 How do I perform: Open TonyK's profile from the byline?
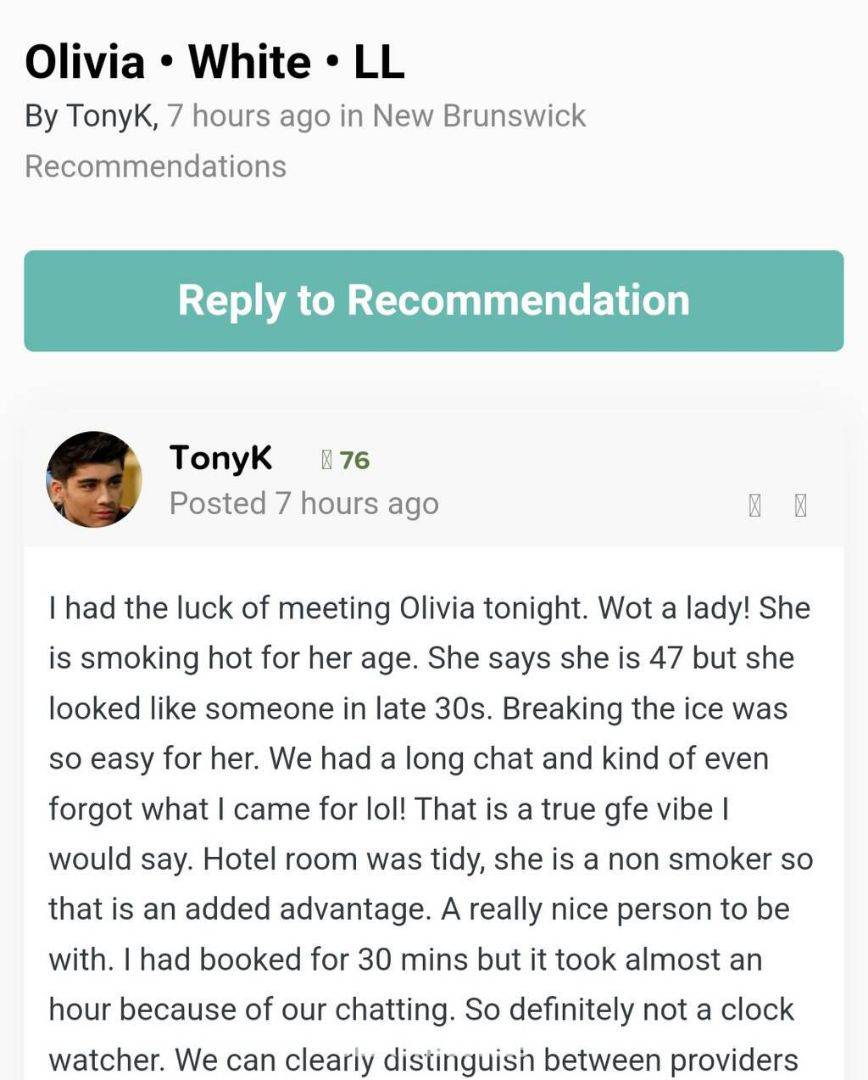click(110, 116)
